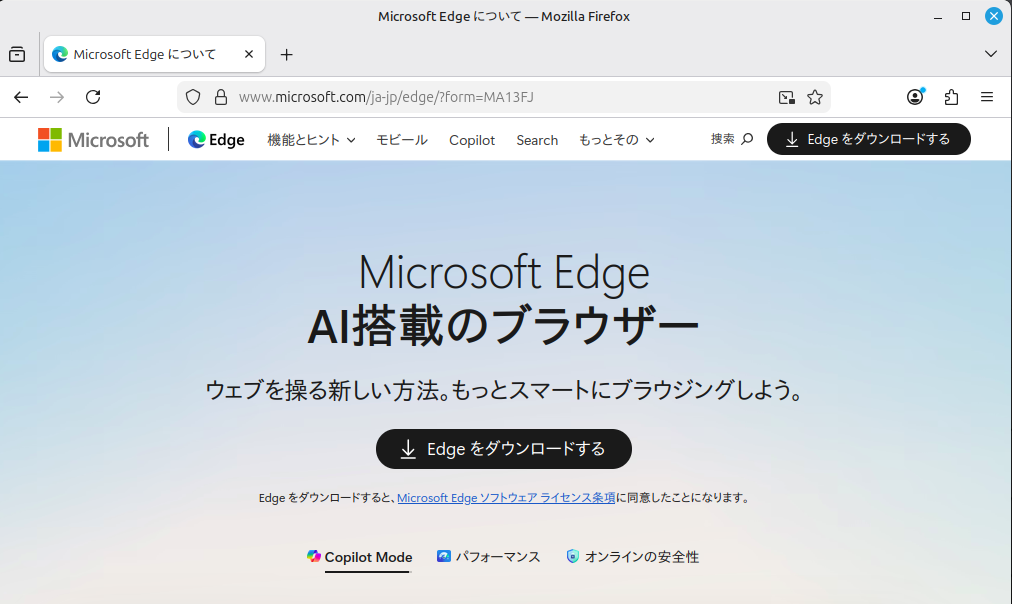Switch to the オンラインの安全性 tab
The height and width of the screenshot is (604, 1012).
tap(632, 557)
